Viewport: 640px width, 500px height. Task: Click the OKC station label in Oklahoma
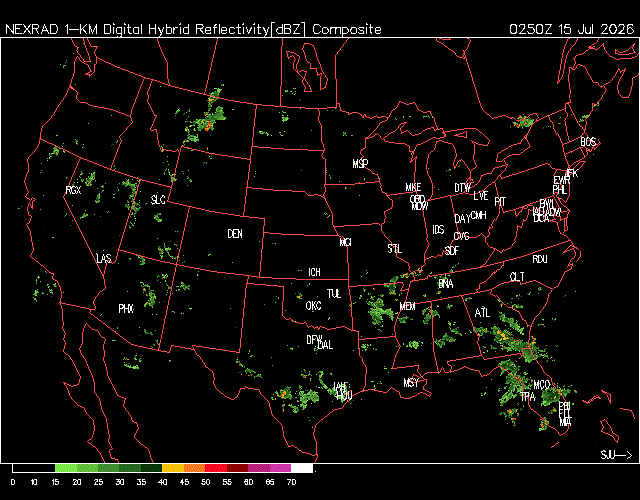(x=313, y=306)
